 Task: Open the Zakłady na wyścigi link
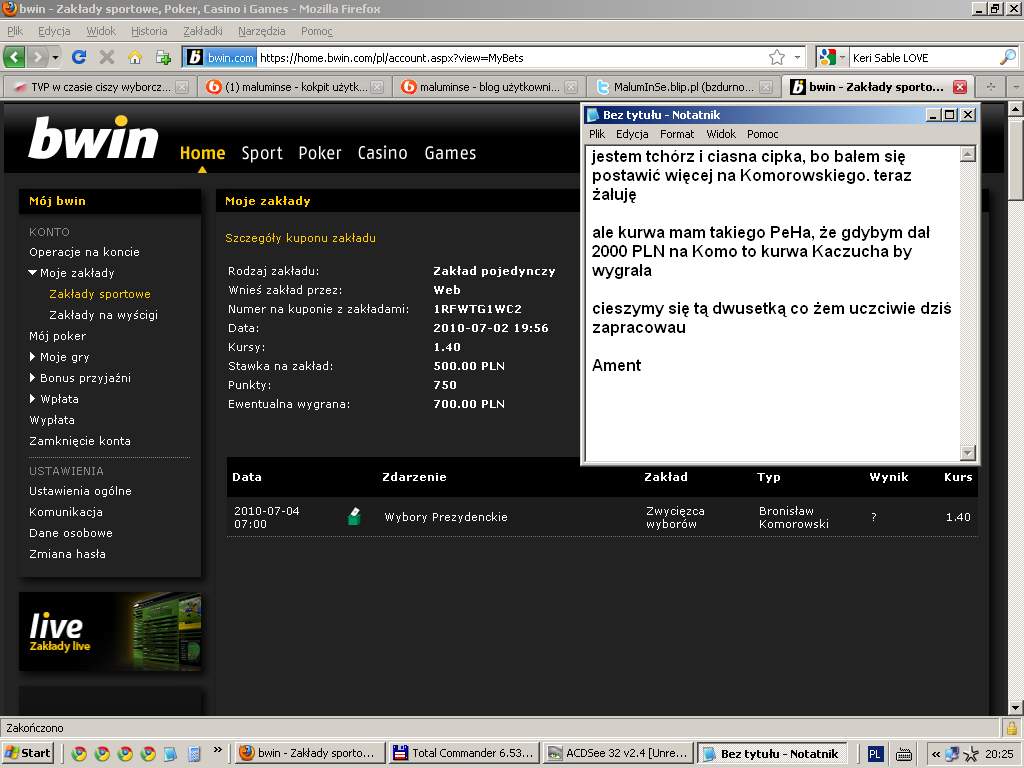coord(103,315)
